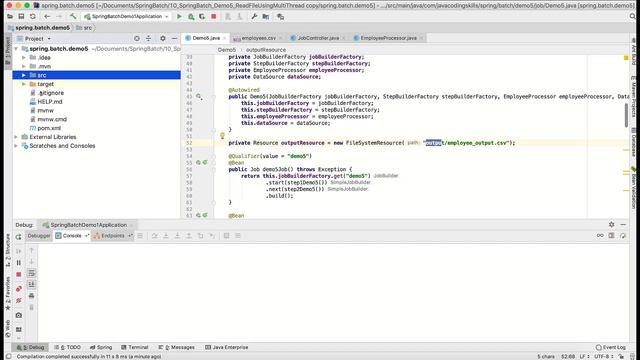
Task: Click the green Run button
Action: click(179, 16)
